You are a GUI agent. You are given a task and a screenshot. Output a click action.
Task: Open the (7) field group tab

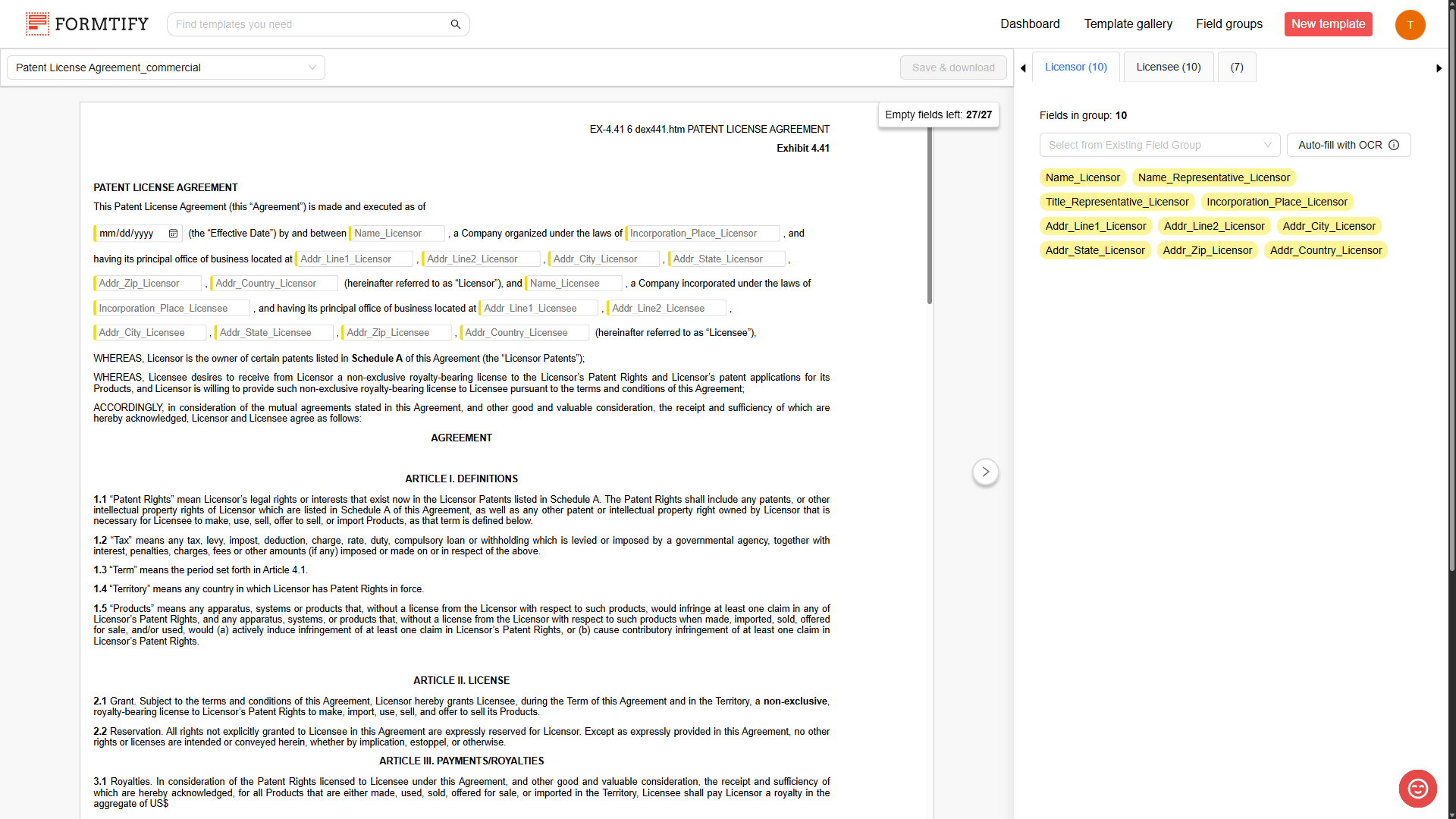[x=1236, y=67]
